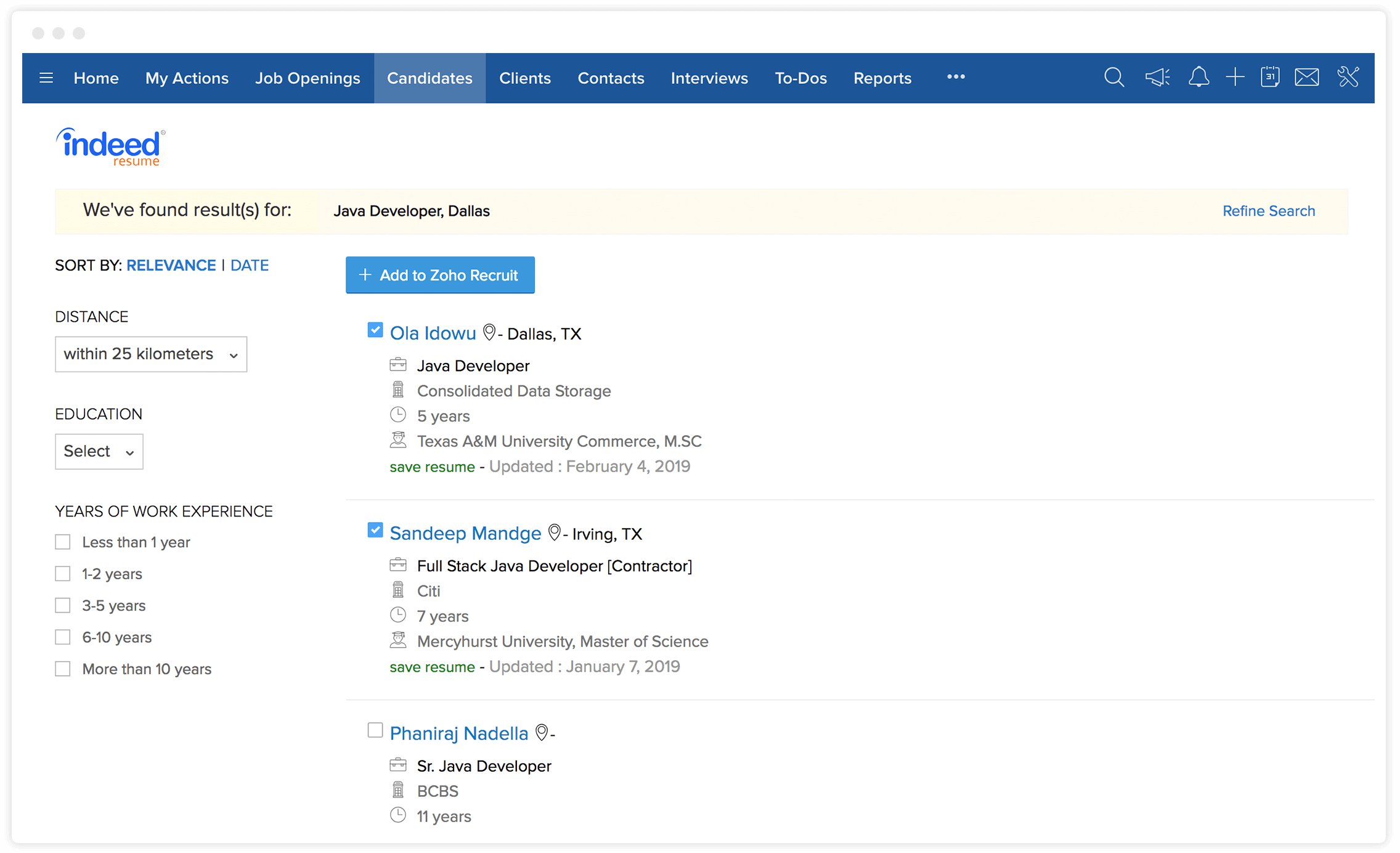Screen dimensions: 1400x853
Task: Click the calendar/to-do icon in toolbar
Action: click(x=1270, y=78)
